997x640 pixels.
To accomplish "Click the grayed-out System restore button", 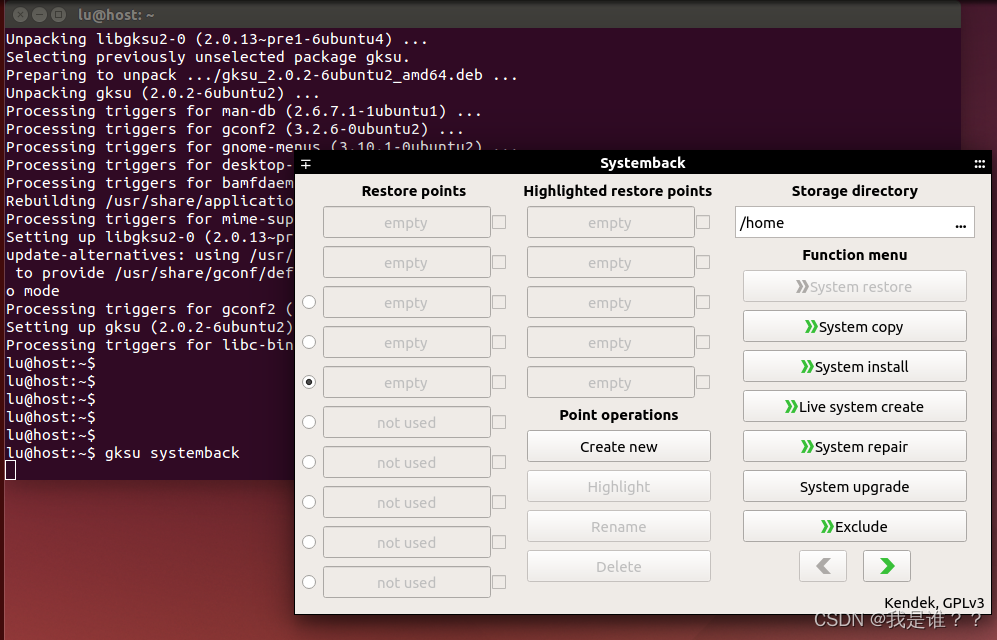I will [855, 287].
